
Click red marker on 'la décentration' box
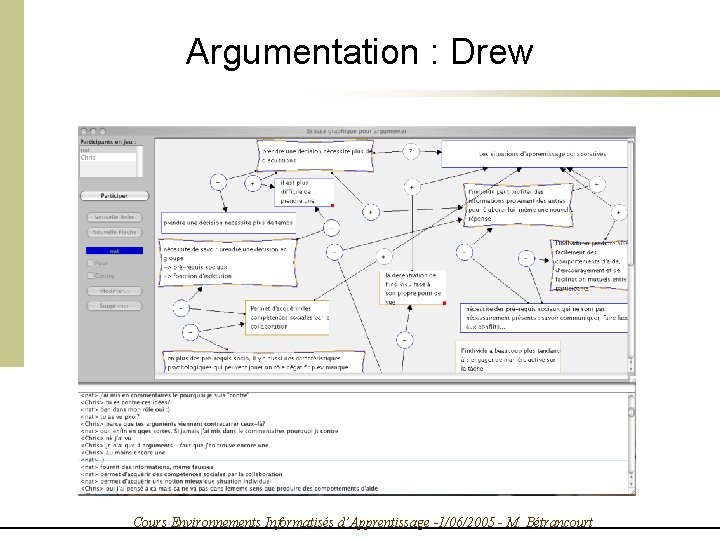444,303
